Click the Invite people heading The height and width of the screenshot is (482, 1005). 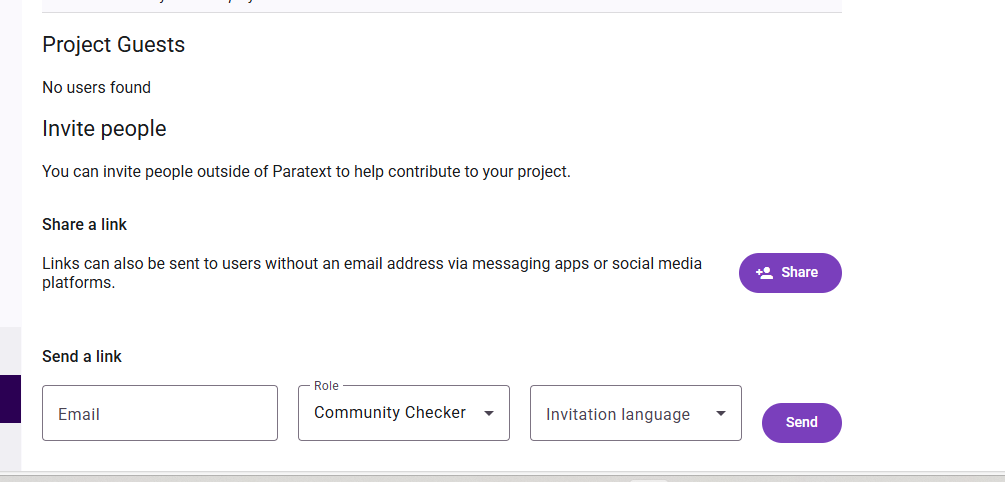click(104, 129)
